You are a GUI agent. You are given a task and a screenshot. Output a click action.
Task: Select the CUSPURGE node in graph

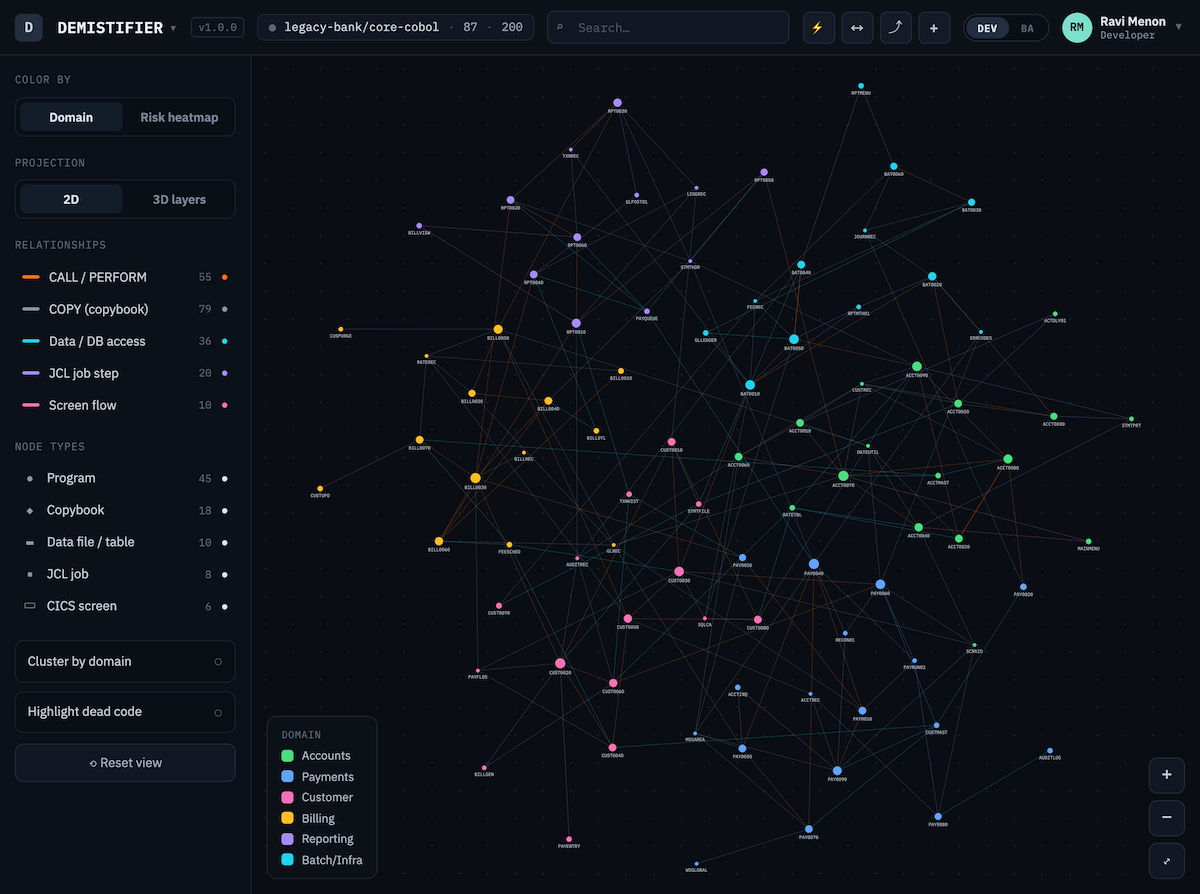click(340, 329)
